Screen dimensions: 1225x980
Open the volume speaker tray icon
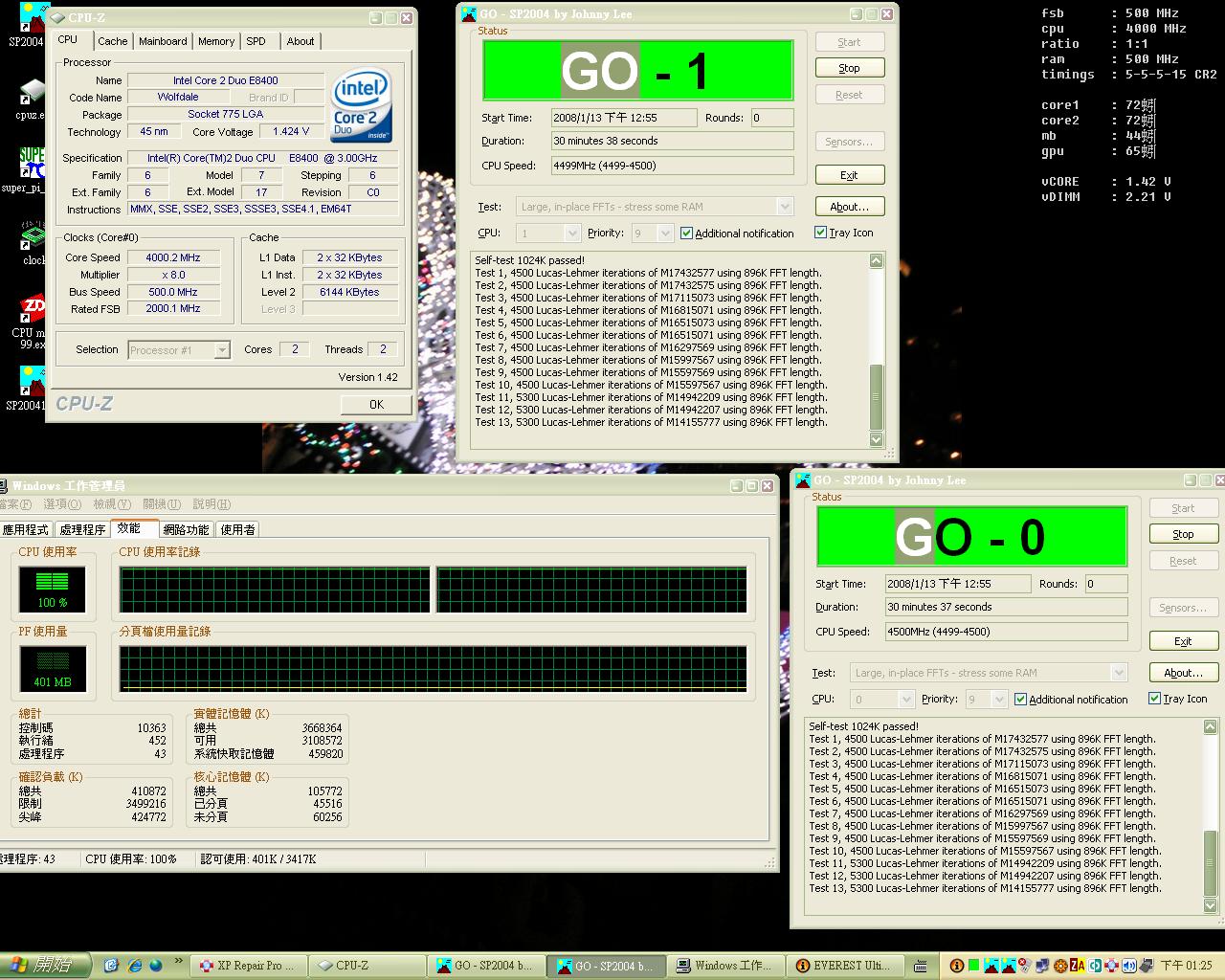click(1129, 966)
